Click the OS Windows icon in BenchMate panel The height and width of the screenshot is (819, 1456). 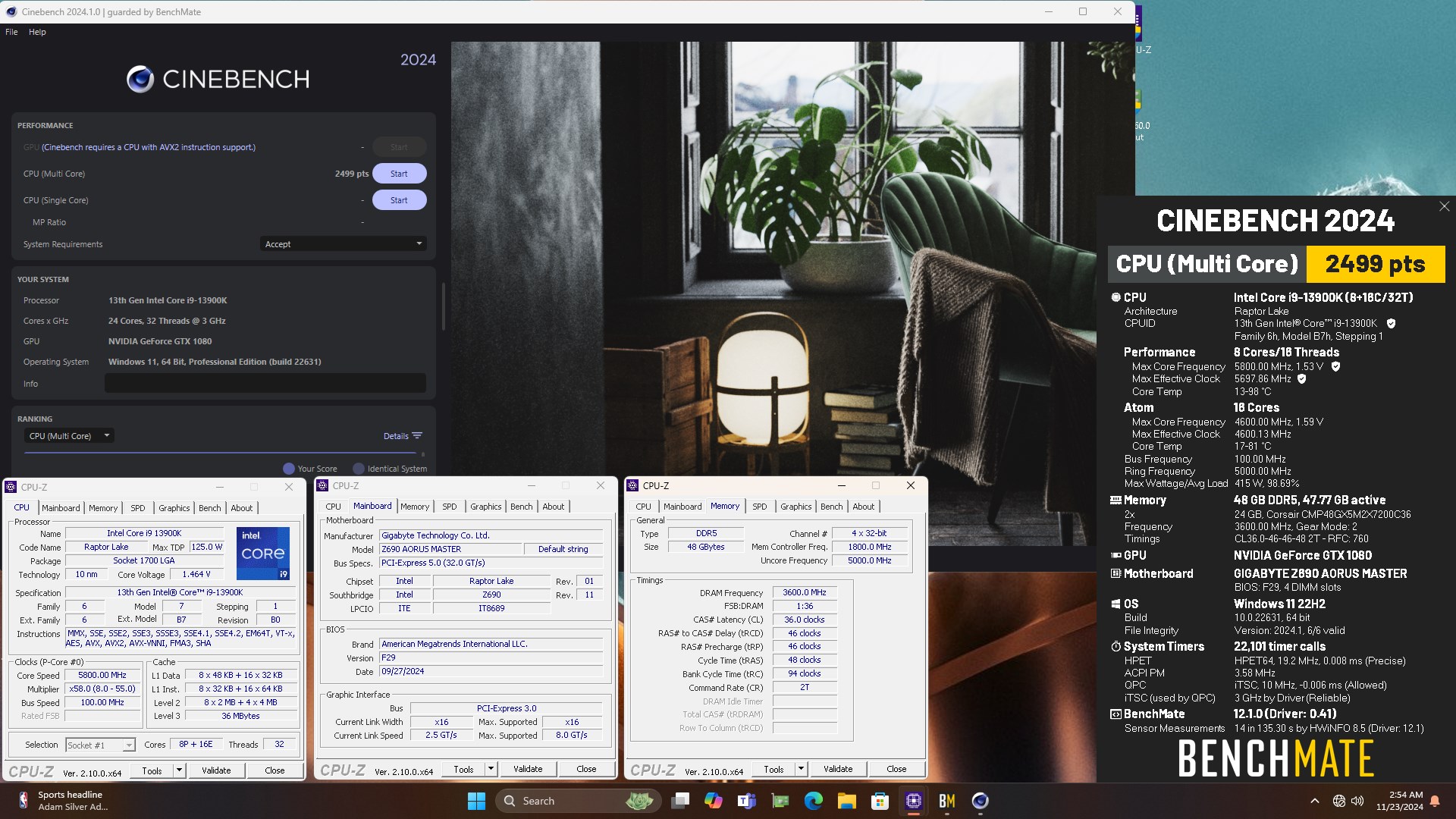pos(1116,604)
